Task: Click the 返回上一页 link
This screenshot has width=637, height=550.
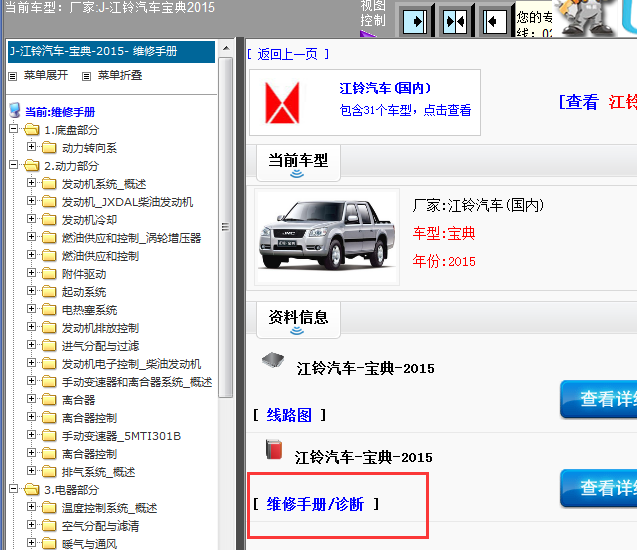Action: pos(288,54)
